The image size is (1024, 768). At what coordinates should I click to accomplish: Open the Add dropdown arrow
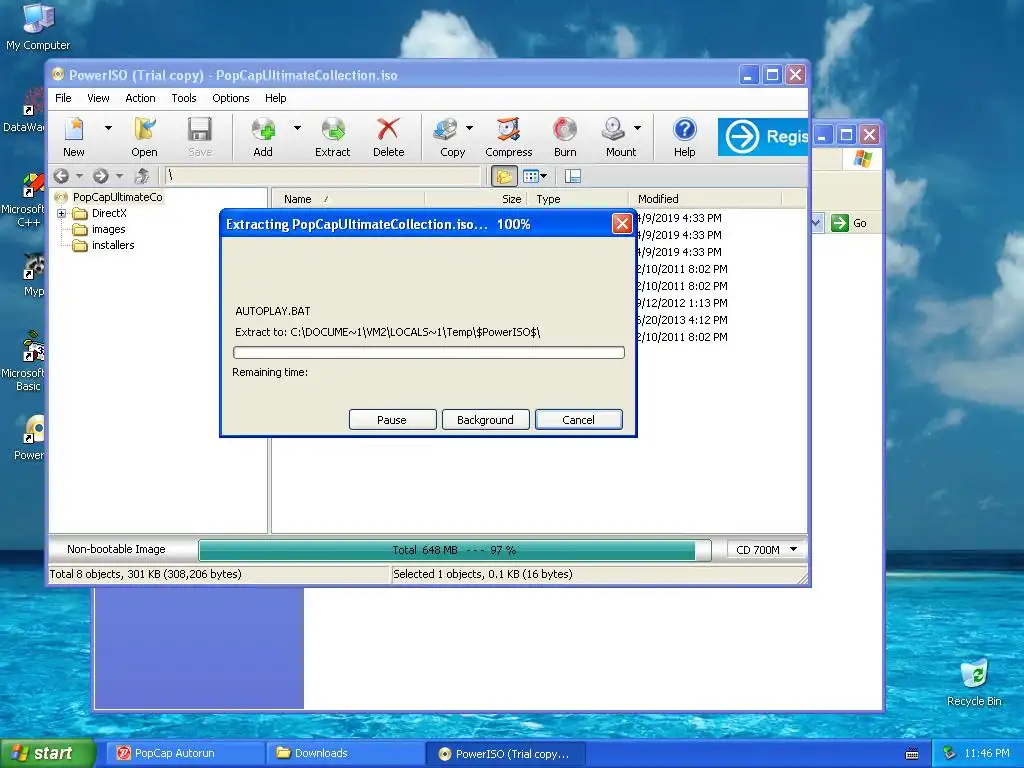(x=297, y=129)
